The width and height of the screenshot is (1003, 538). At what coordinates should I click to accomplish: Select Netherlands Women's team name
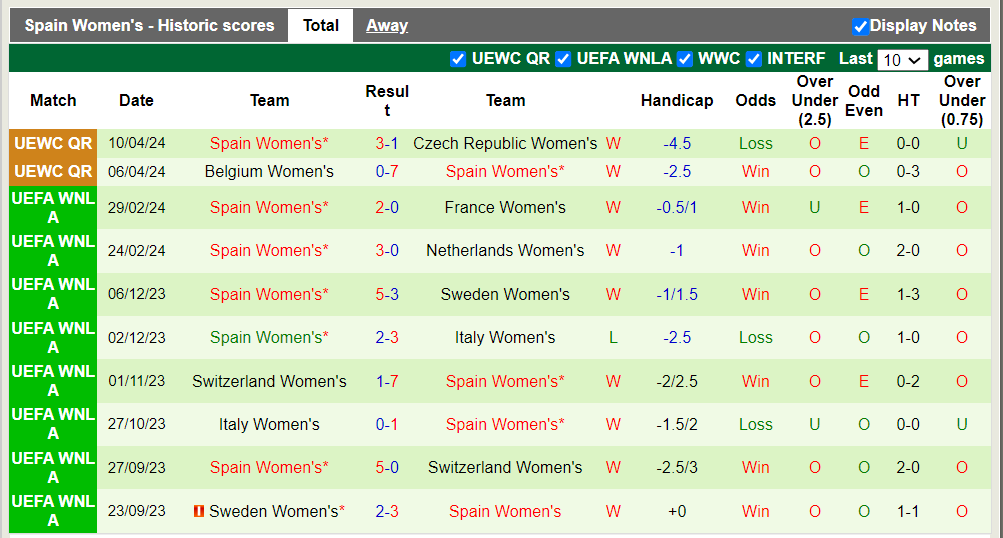[x=505, y=251]
